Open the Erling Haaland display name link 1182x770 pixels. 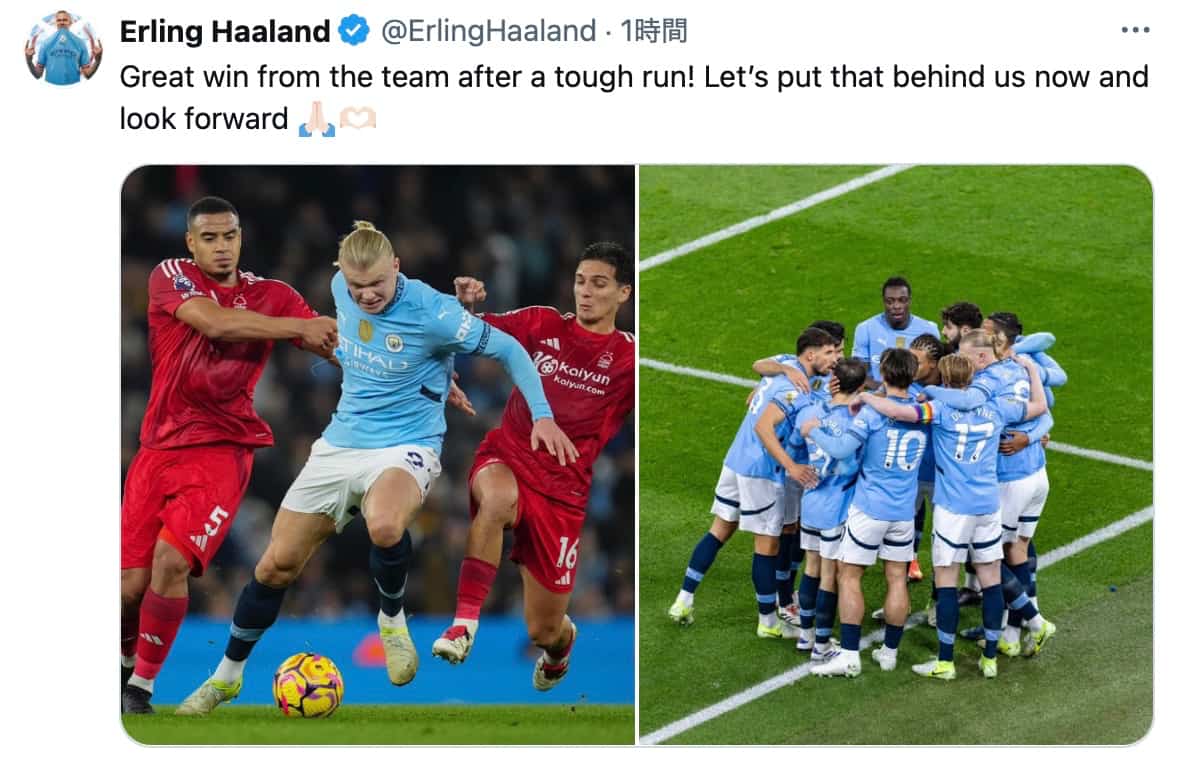pyautogui.click(x=225, y=31)
